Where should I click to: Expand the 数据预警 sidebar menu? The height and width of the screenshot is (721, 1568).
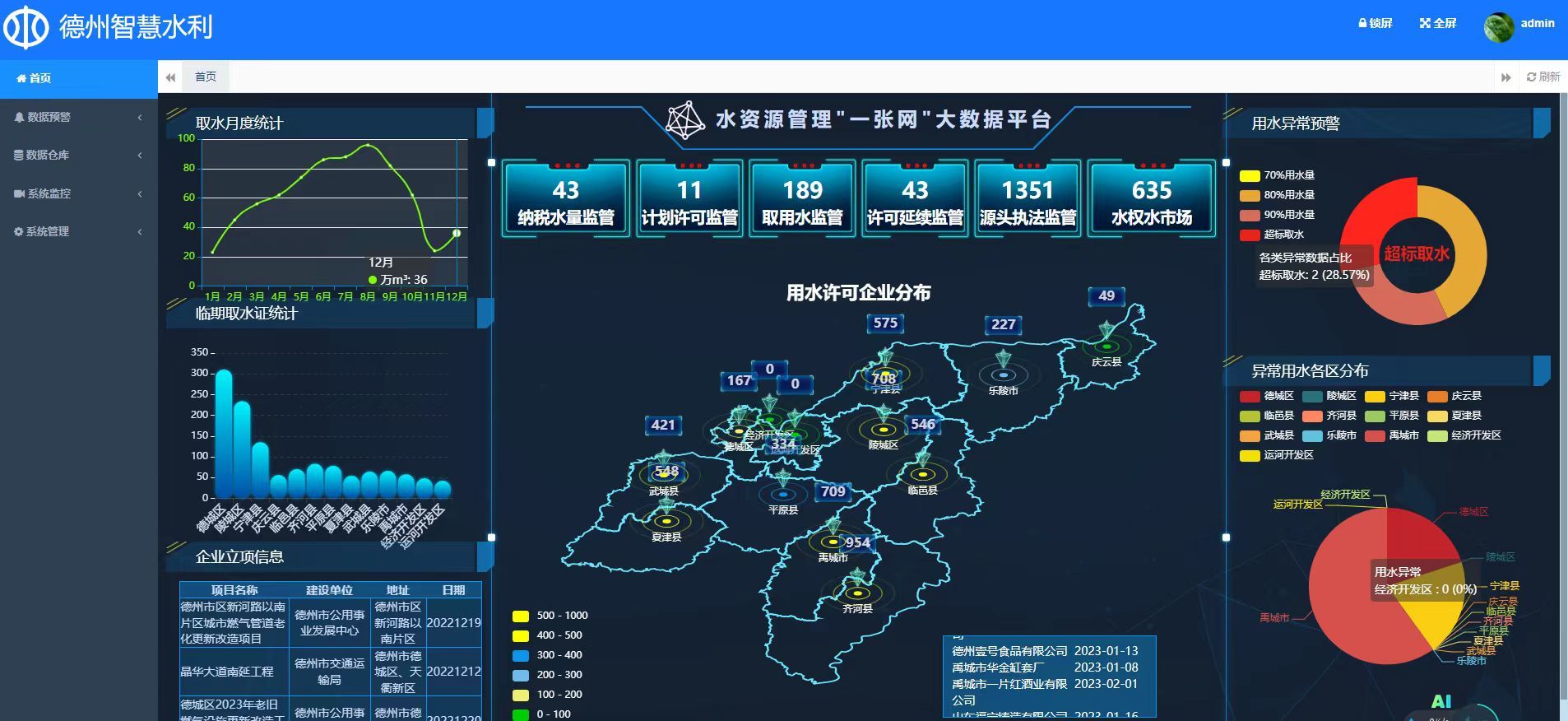click(79, 117)
